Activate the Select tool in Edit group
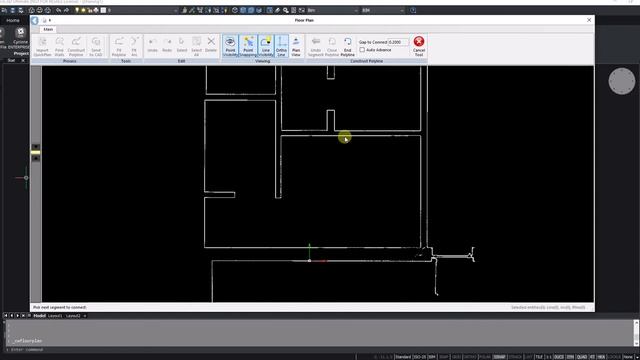The image size is (640, 360). pos(182,44)
